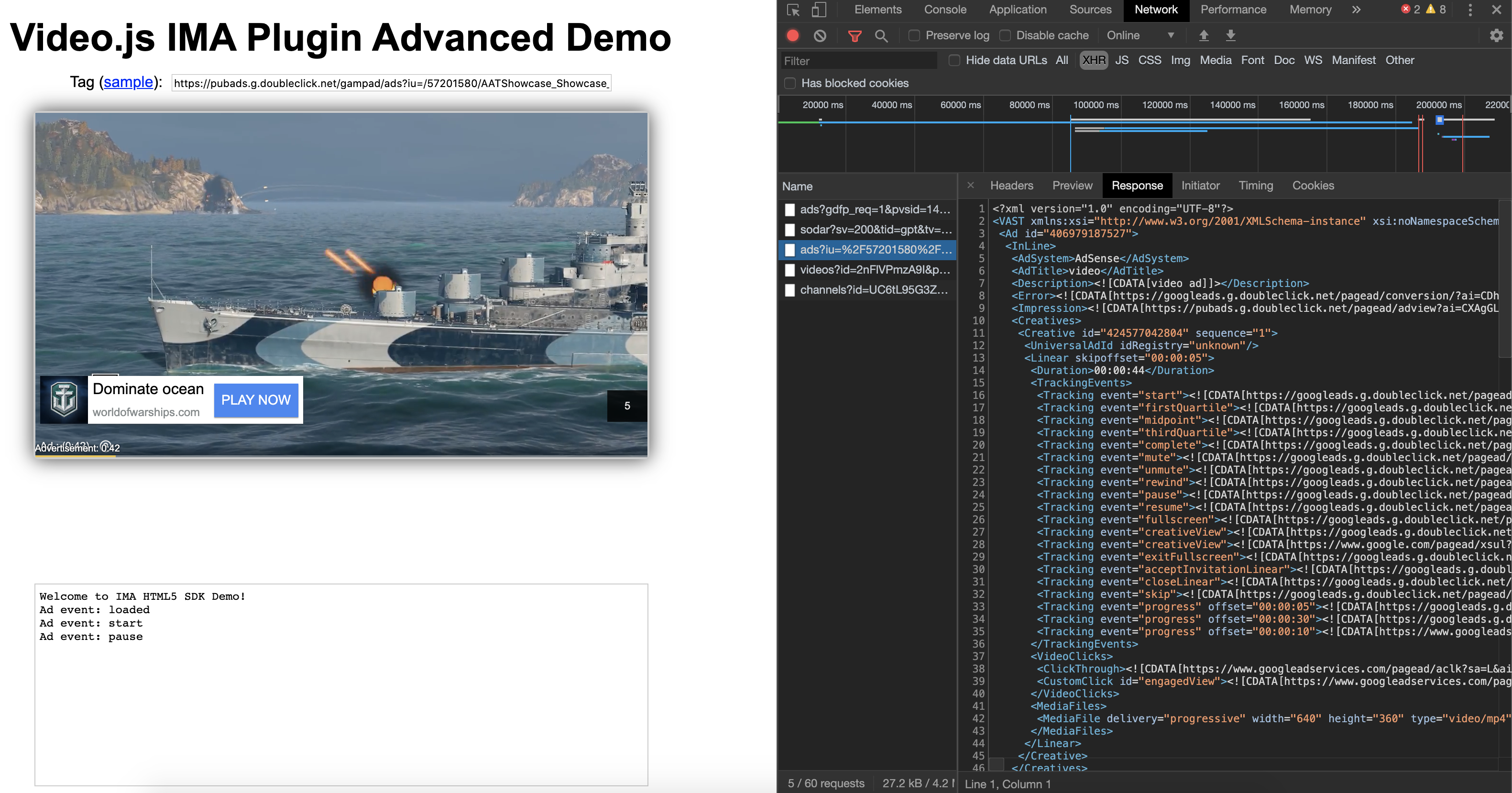Open the network filter funnel icon
Image resolution: width=1512 pixels, height=793 pixels.
coord(854,35)
